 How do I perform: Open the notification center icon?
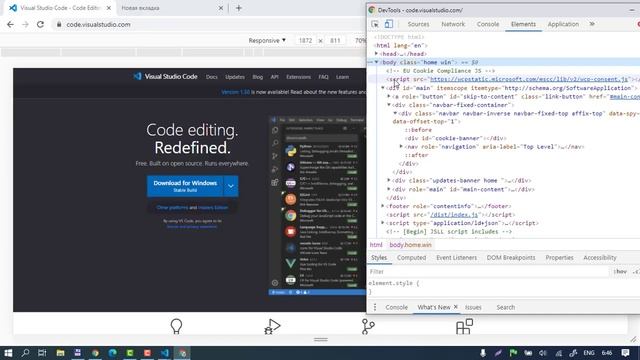[x=625, y=353]
